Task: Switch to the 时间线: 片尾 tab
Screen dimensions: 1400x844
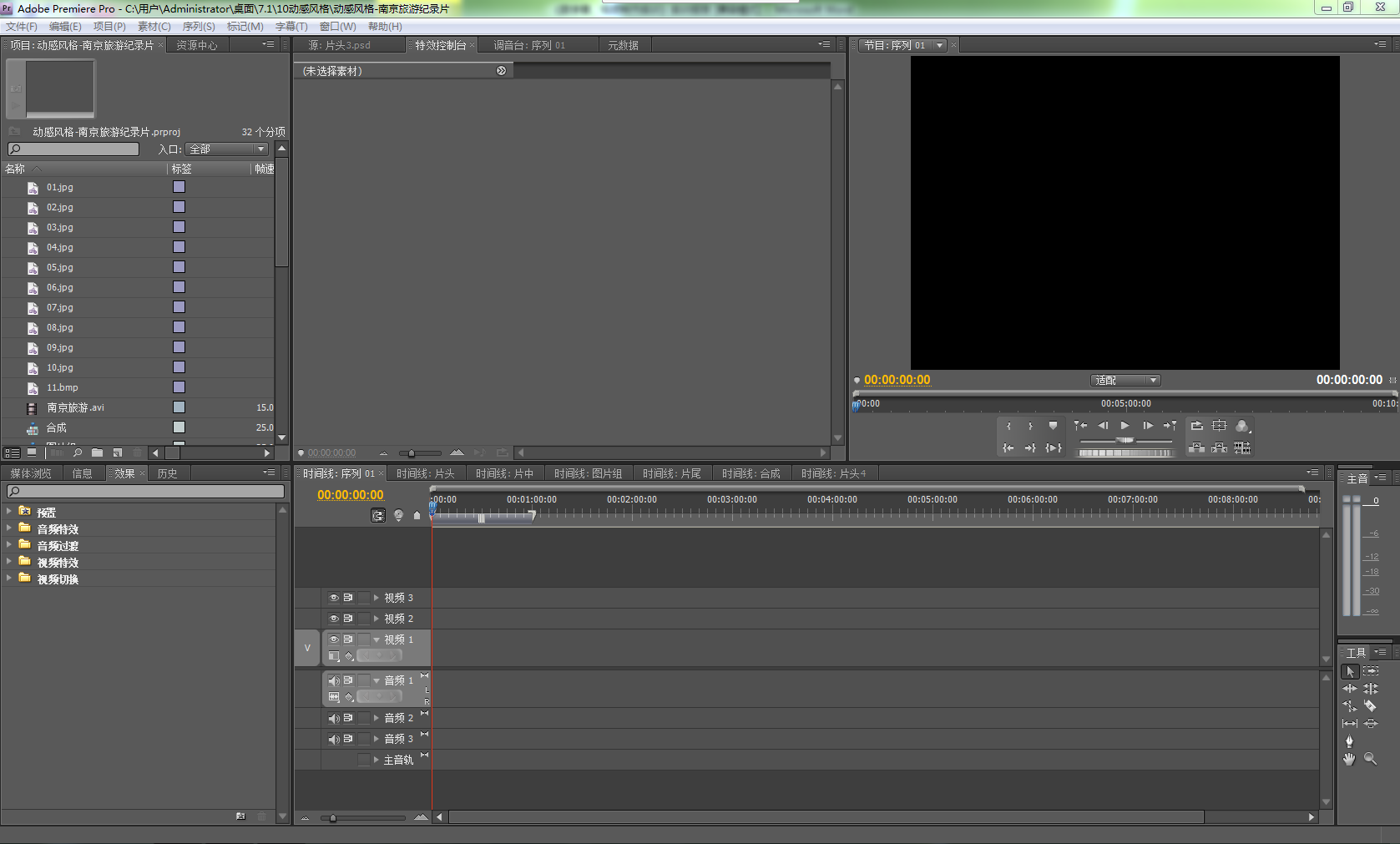Action: point(671,473)
